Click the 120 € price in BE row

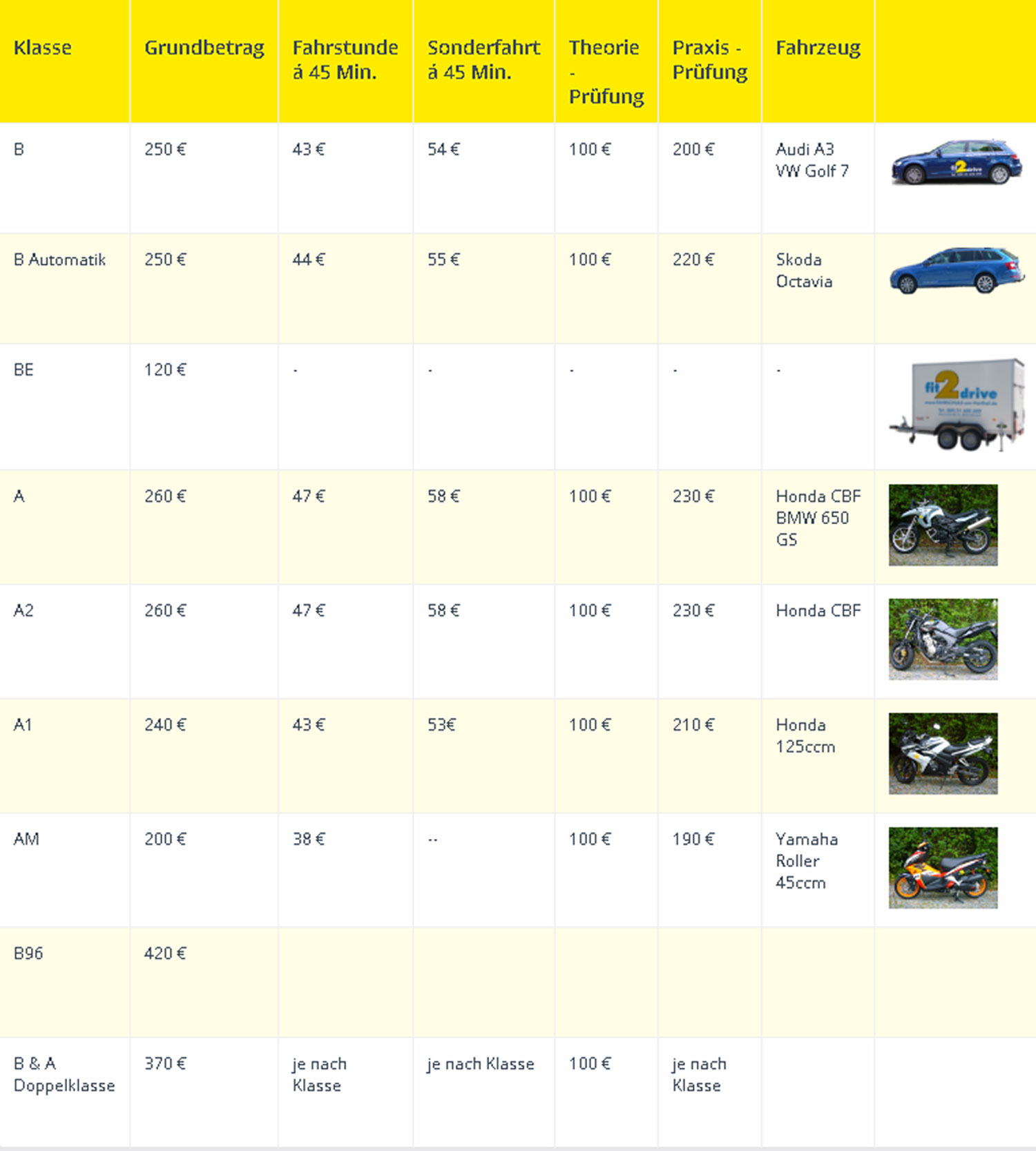coord(165,370)
